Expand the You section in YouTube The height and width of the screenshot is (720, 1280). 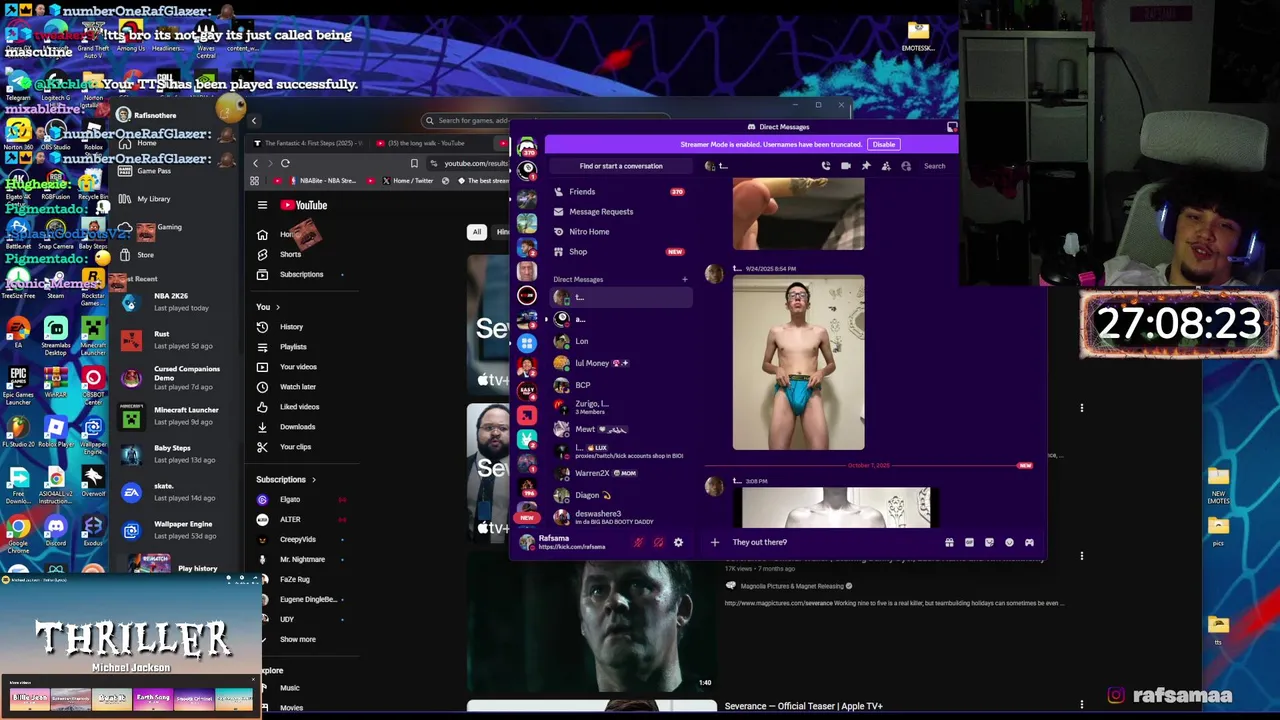point(267,307)
